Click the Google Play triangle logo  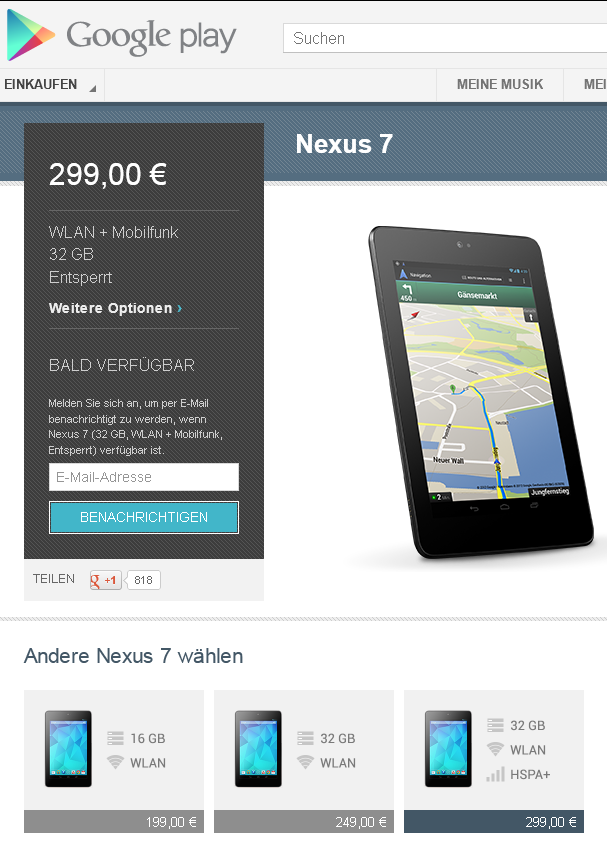click(30, 35)
